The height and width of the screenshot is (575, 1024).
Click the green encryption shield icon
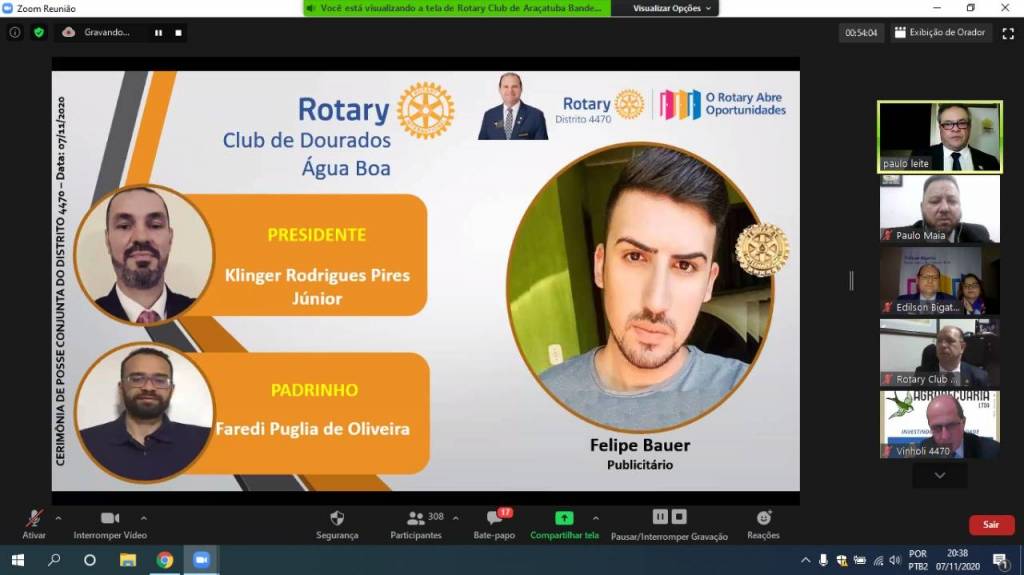[x=39, y=32]
